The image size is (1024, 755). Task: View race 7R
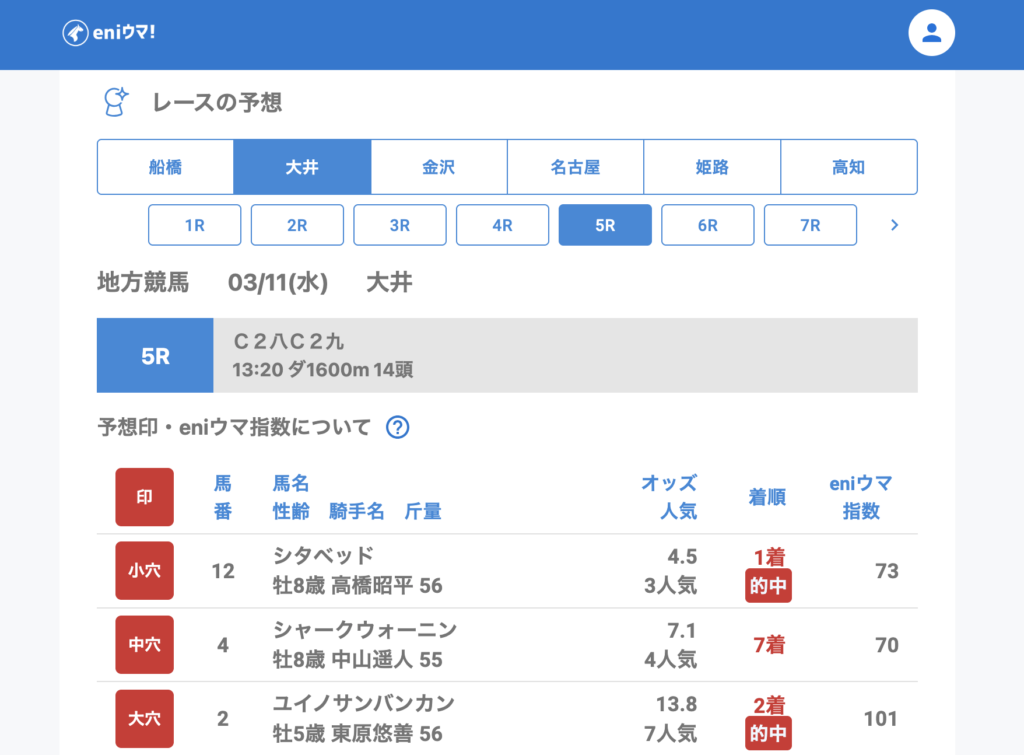810,225
